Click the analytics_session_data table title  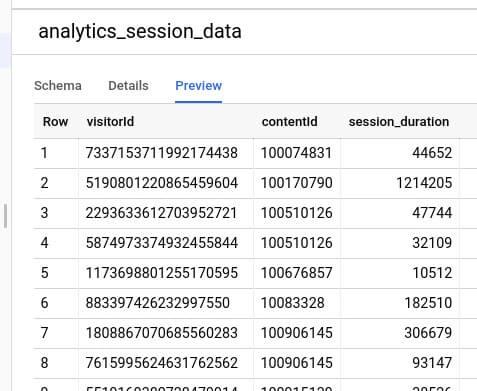(x=140, y=32)
